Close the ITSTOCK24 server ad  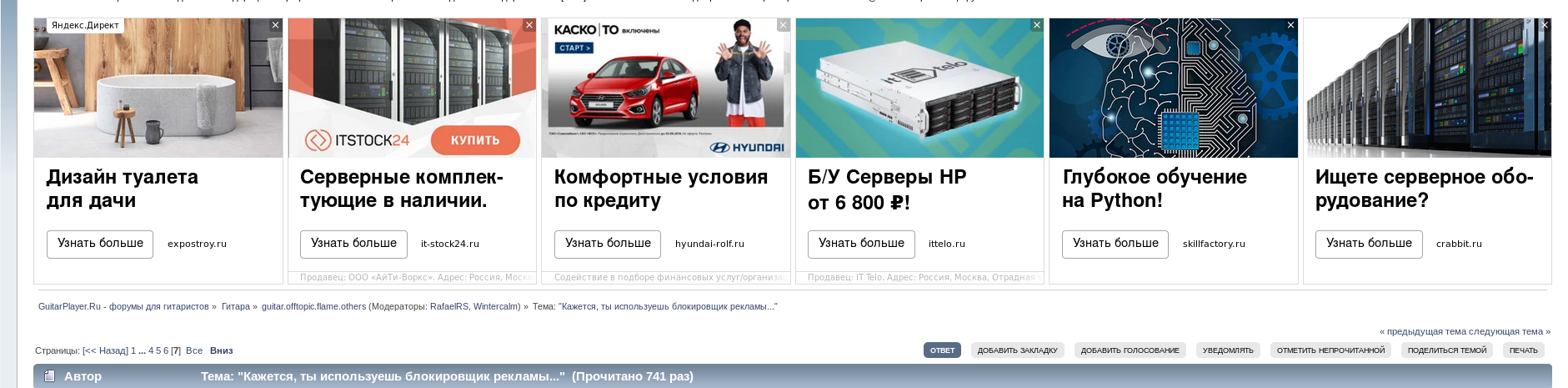[529, 25]
